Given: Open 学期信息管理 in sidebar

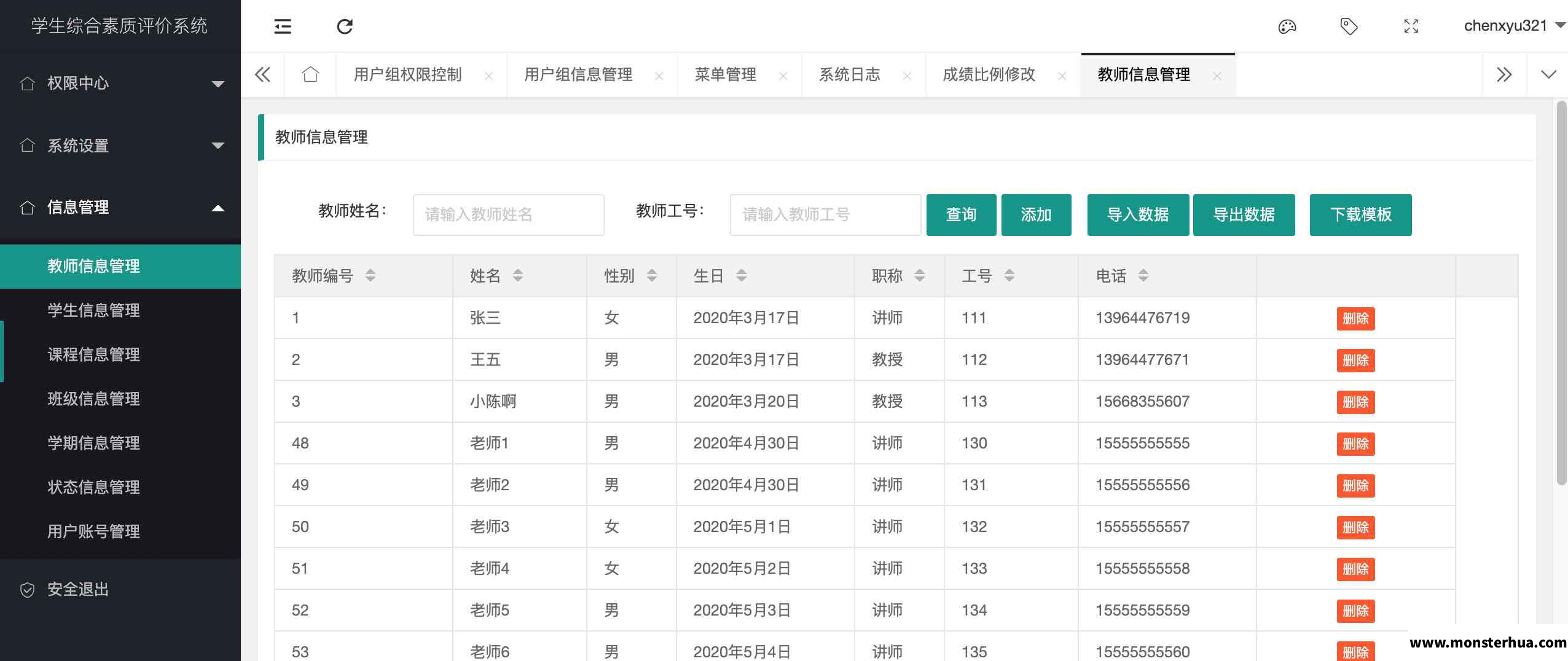Looking at the screenshot, I should pos(120,443).
